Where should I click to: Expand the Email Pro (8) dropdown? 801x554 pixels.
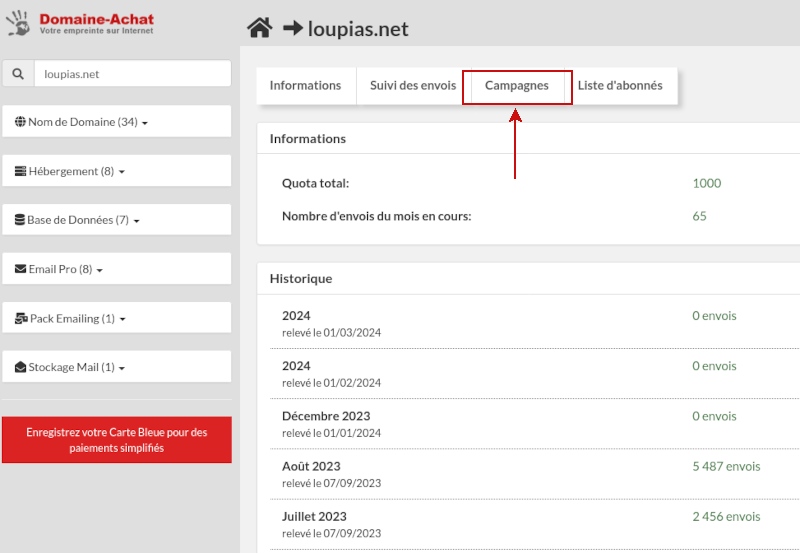[117, 269]
